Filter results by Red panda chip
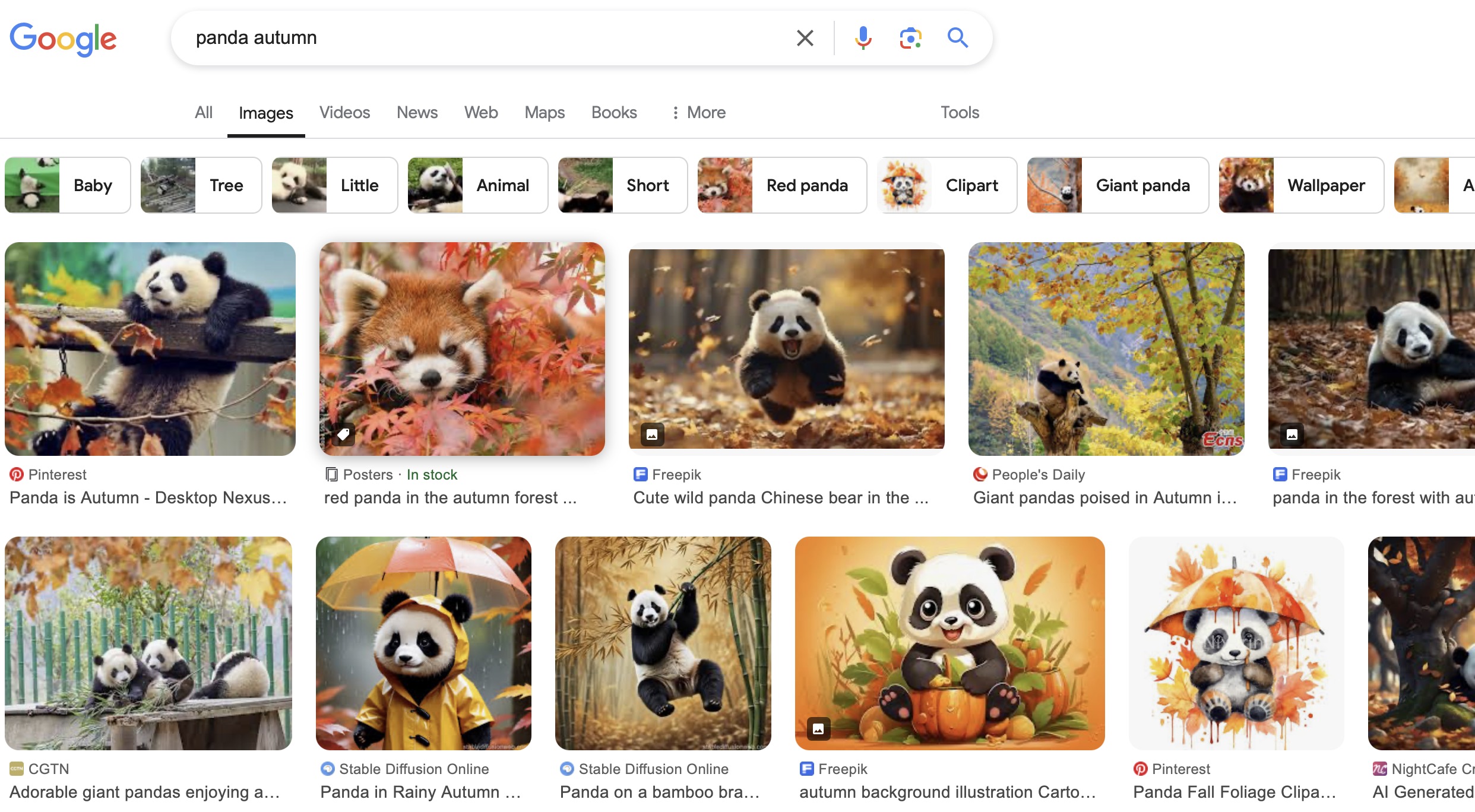This screenshot has height=812, width=1475. click(781, 185)
